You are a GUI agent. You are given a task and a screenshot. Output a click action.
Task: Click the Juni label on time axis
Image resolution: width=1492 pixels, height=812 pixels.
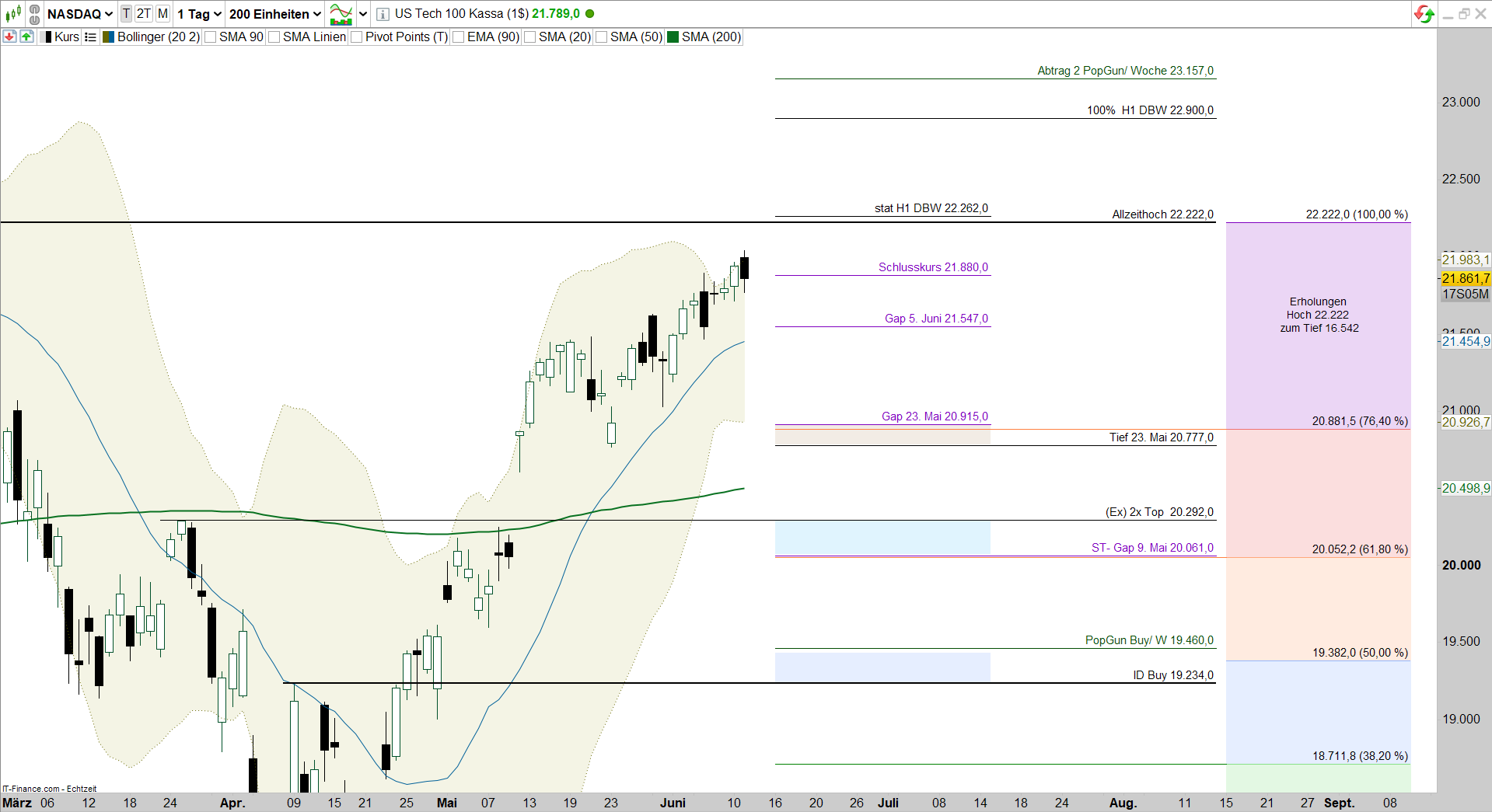click(673, 803)
